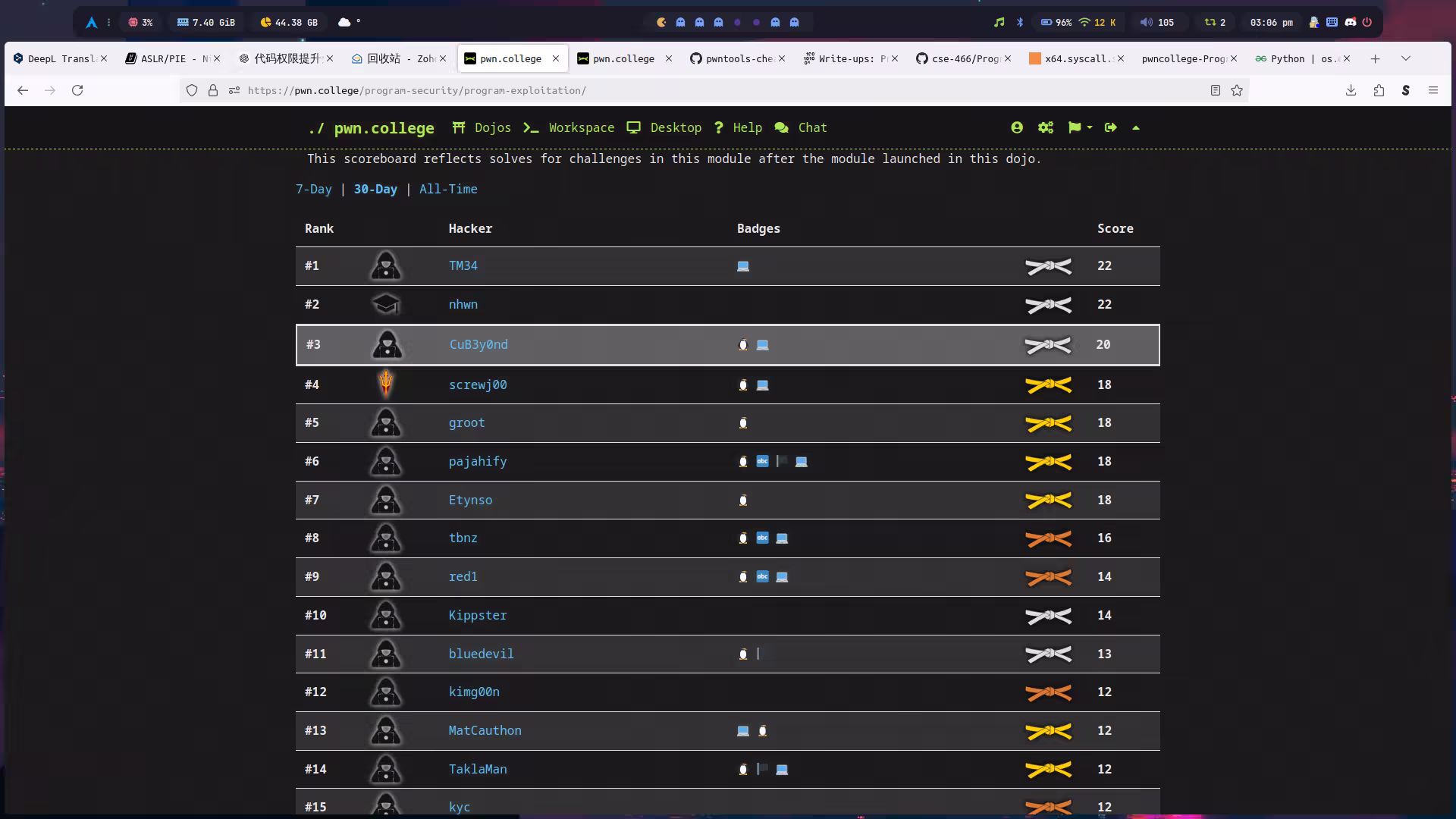Click TM34's laptop badge icon

[x=743, y=266]
